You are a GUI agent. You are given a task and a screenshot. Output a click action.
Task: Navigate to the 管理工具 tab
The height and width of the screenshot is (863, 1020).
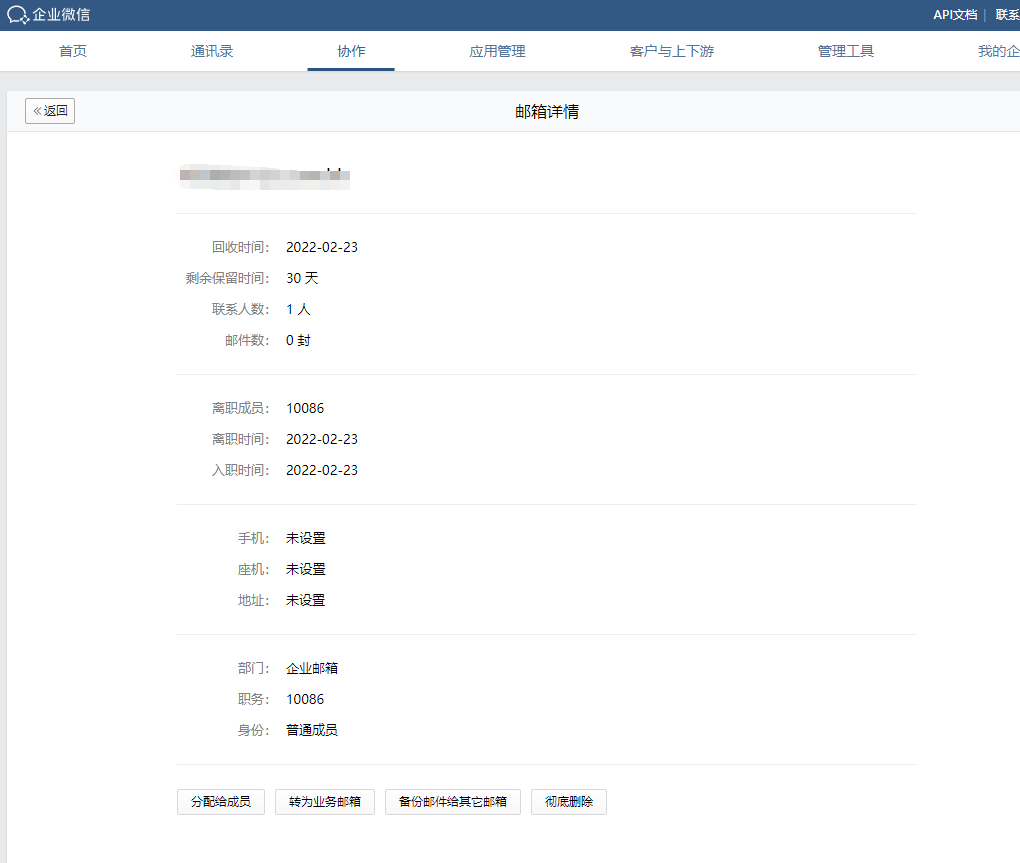(x=845, y=52)
